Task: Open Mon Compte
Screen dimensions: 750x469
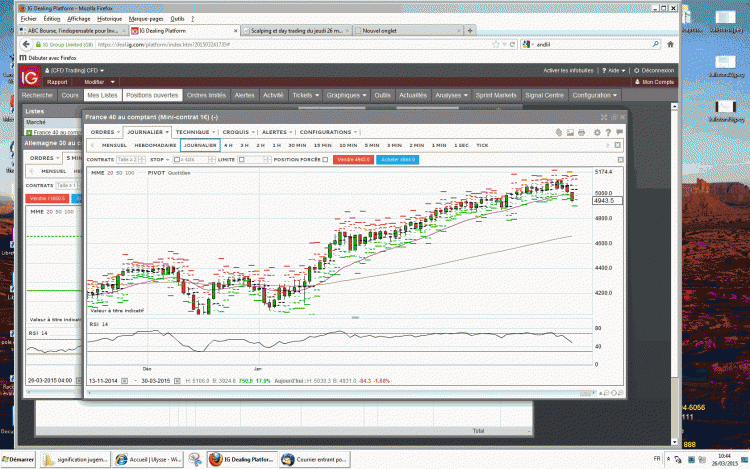Action: 654,82
